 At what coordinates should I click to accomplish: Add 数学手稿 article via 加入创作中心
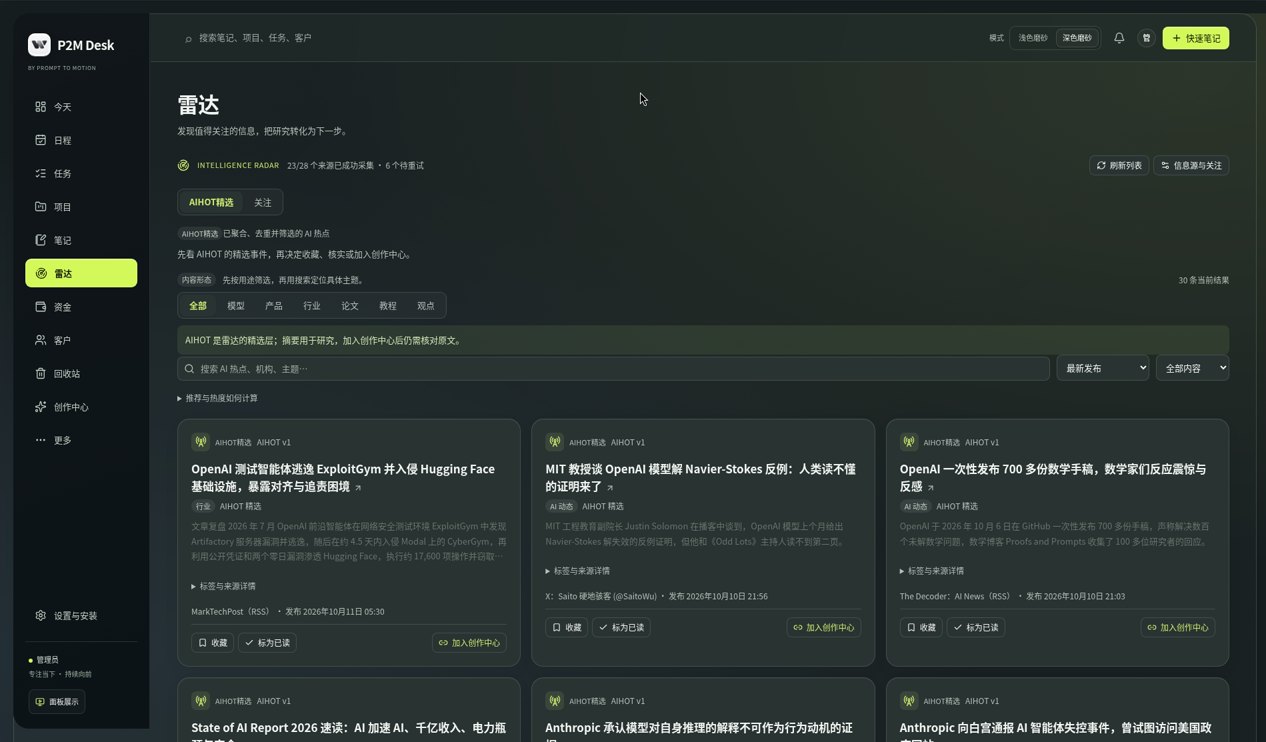click(x=1178, y=628)
